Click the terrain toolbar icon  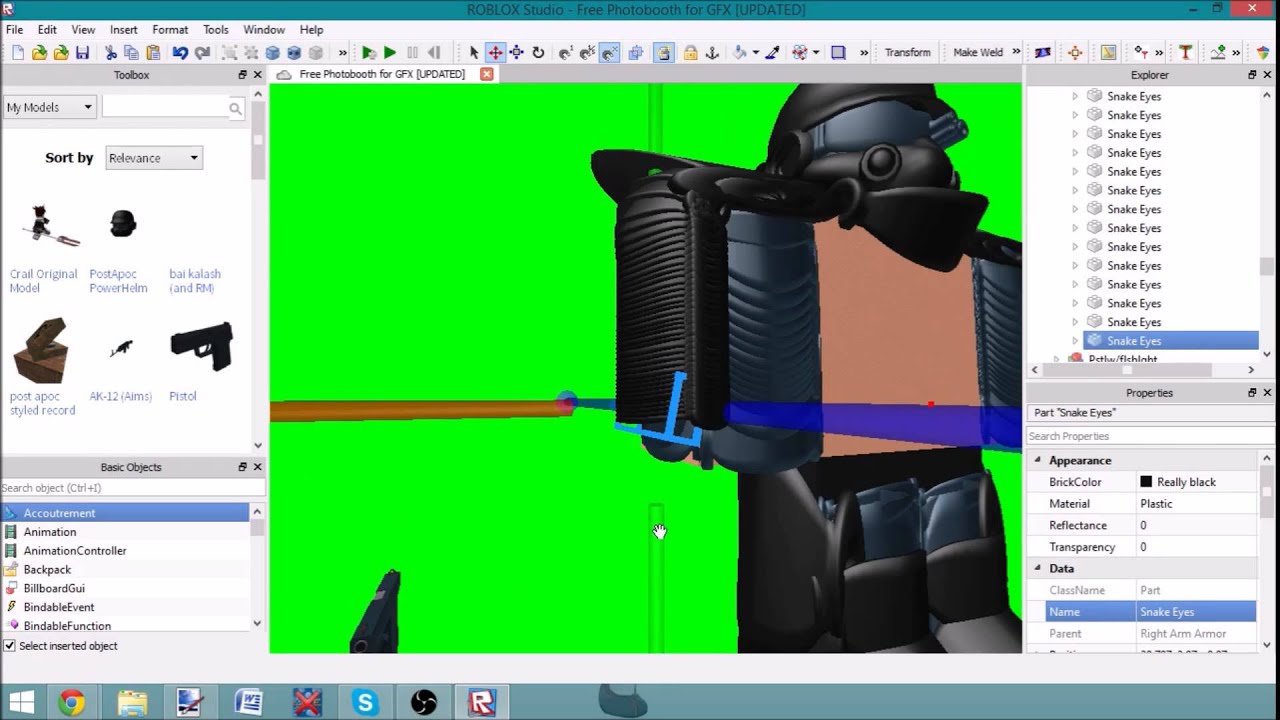pyautogui.click(x=1218, y=53)
